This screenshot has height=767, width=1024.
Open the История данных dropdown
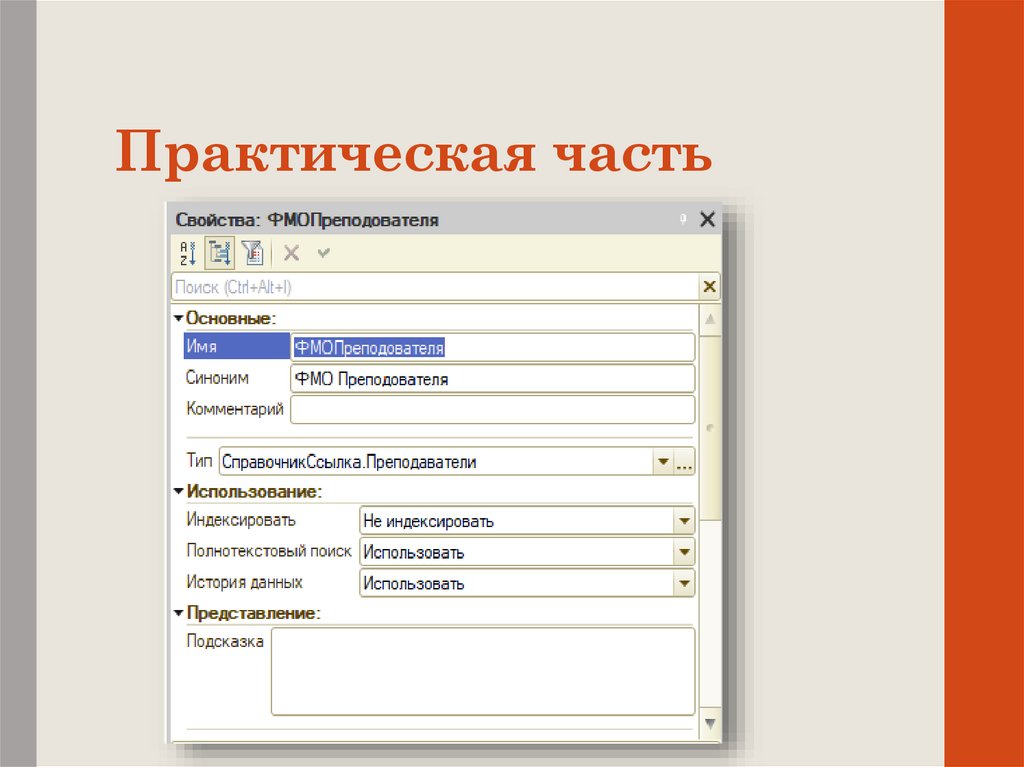pos(686,582)
